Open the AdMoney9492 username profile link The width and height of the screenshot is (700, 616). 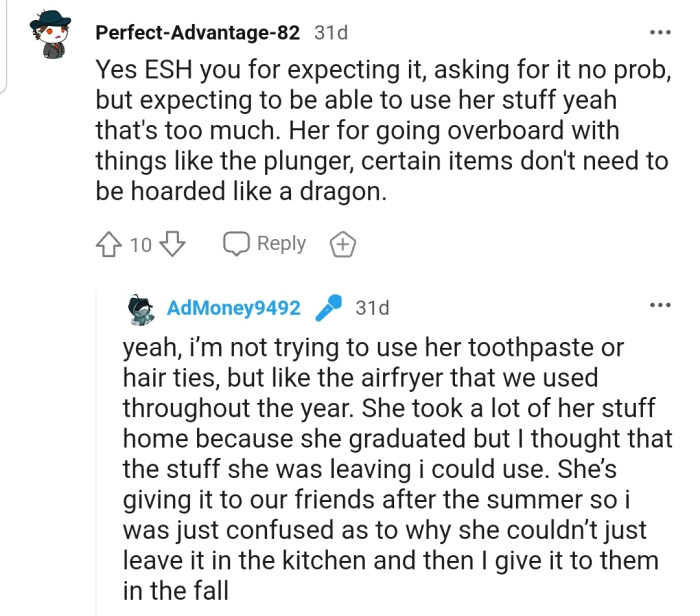(234, 308)
